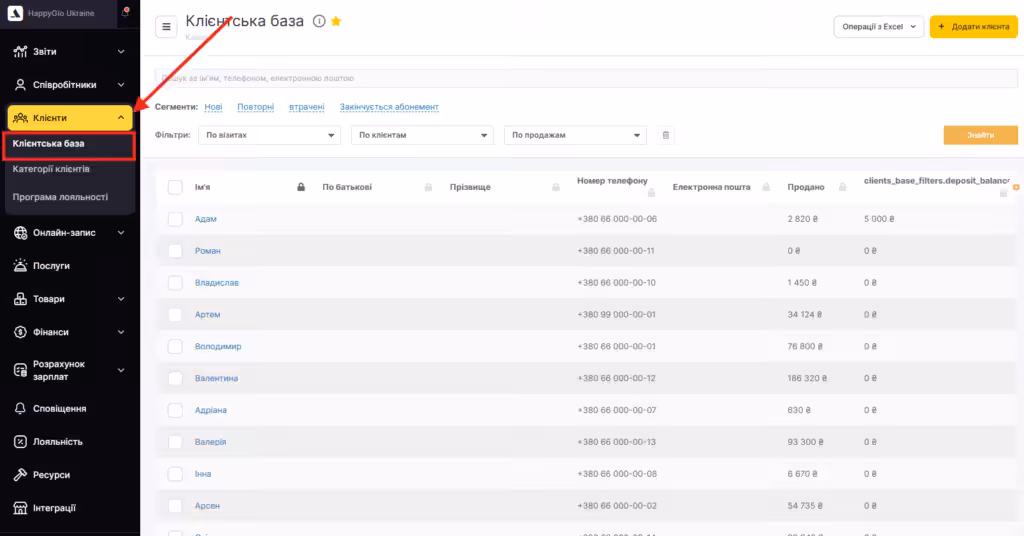Click the notification bell in sidebar header

click(x=125, y=11)
